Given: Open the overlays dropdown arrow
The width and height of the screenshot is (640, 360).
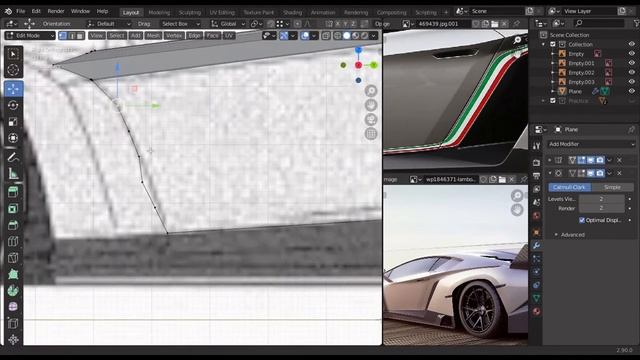Looking at the screenshot, I should (313, 36).
